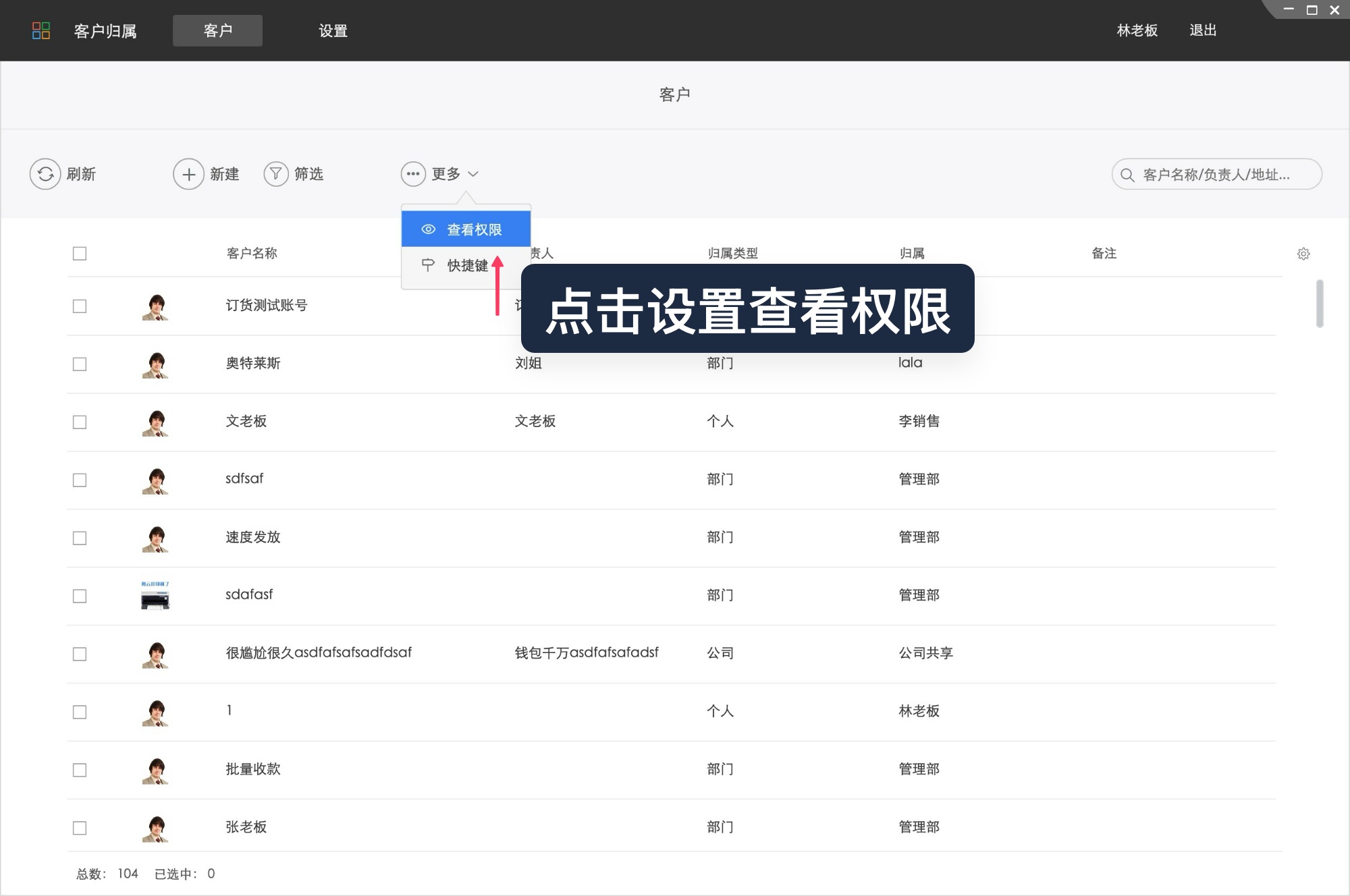Check the checkbox for 订货测试账号

point(80,306)
